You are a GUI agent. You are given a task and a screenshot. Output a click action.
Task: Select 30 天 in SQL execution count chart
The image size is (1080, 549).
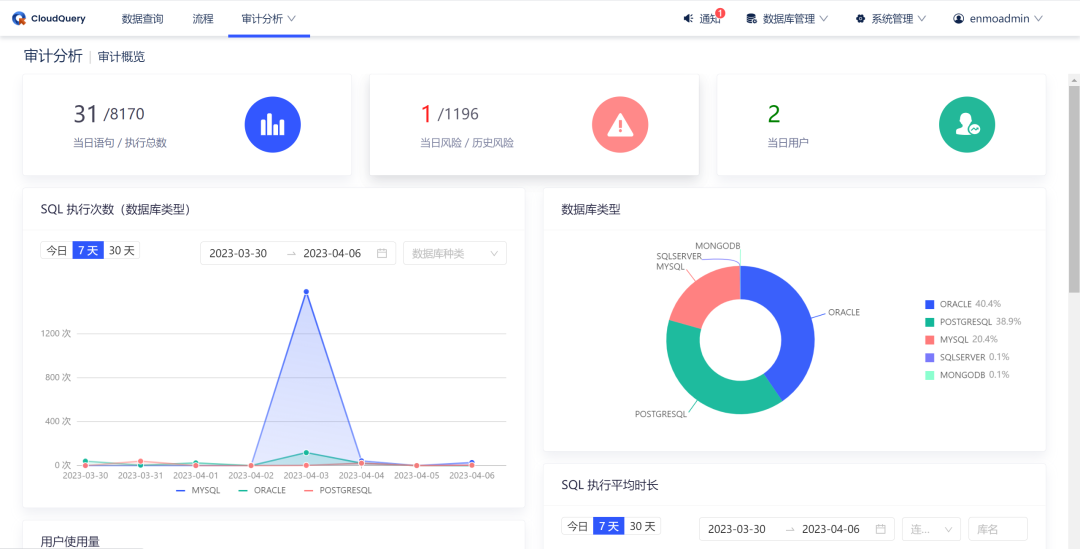[122, 251]
